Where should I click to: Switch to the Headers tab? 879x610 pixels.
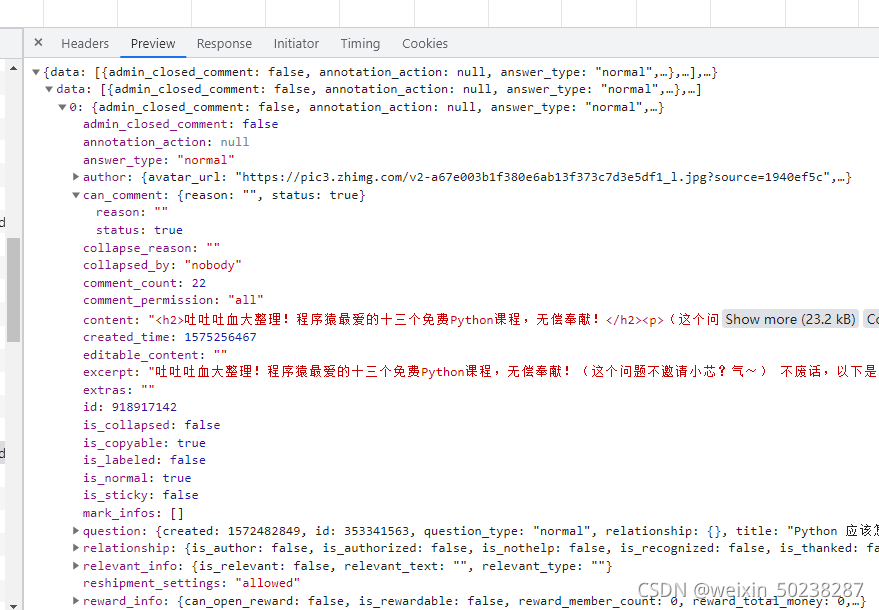85,43
